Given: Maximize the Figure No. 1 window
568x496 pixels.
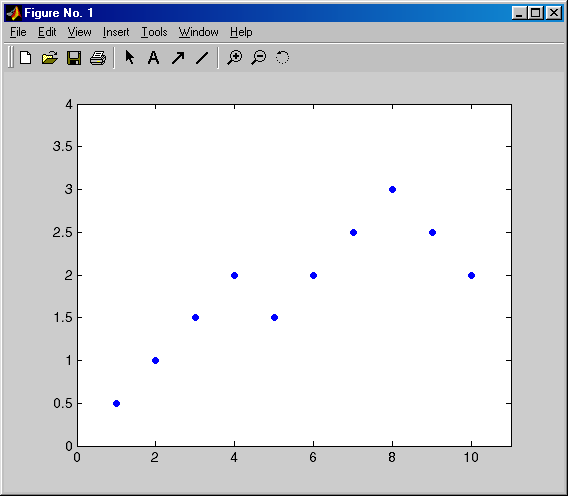Looking at the screenshot, I should pyautogui.click(x=536, y=13).
